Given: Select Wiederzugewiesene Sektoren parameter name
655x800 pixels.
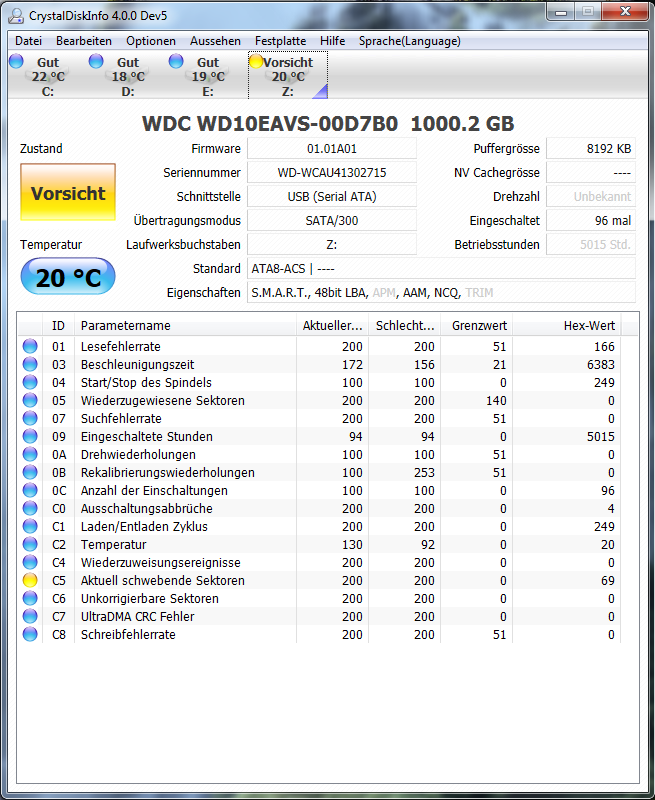Looking at the screenshot, I should click(163, 401).
